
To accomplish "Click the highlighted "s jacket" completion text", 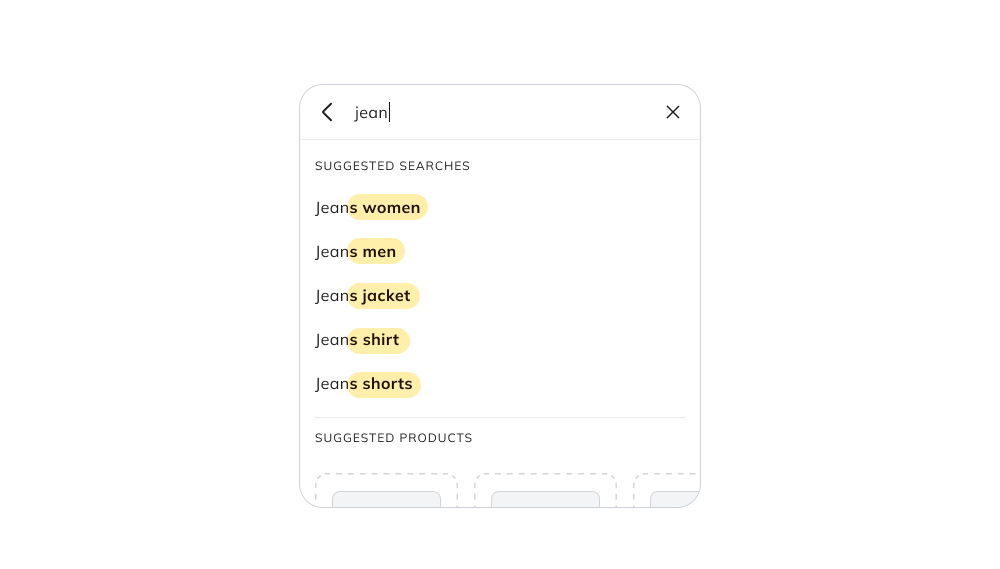I will tap(384, 296).
